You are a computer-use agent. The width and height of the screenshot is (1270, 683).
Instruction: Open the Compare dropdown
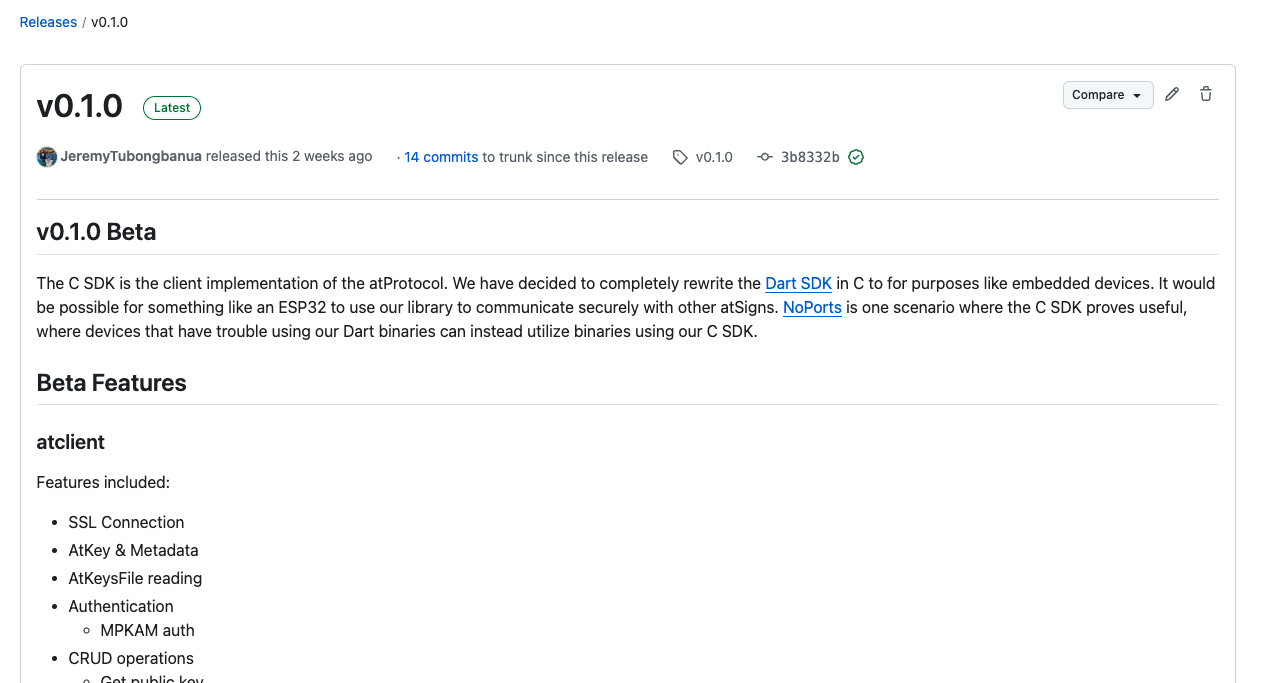coord(1108,95)
